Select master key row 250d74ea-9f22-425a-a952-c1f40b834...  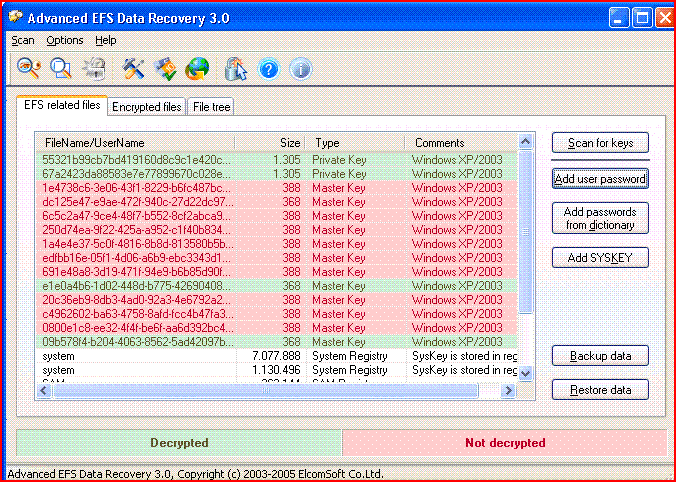point(276,230)
